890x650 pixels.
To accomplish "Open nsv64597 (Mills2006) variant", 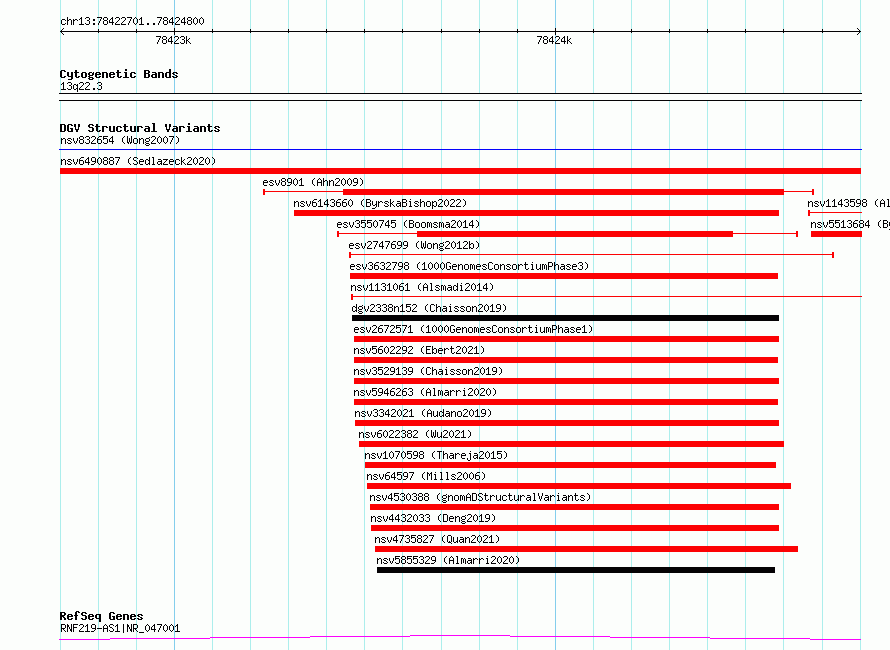I will (426, 476).
